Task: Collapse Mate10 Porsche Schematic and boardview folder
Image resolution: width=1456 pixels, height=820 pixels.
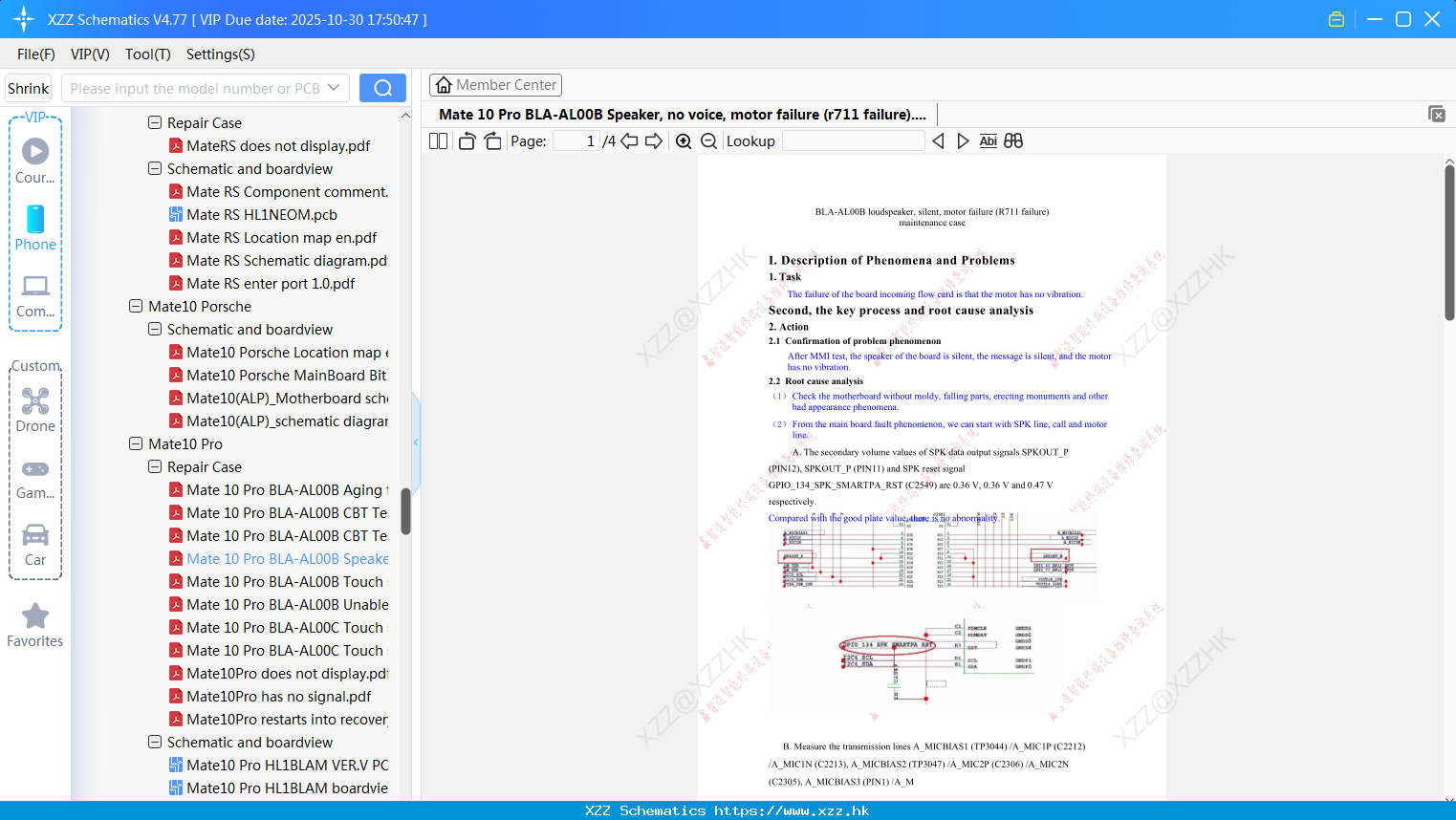Action: point(155,329)
